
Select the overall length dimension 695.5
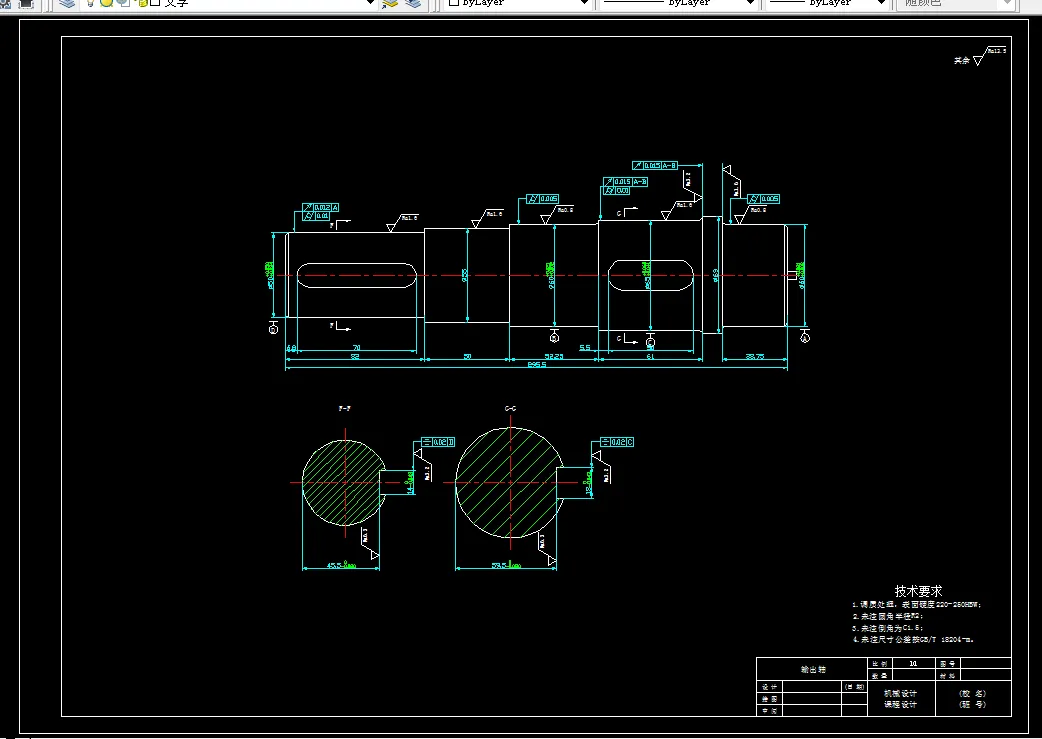[536, 365]
